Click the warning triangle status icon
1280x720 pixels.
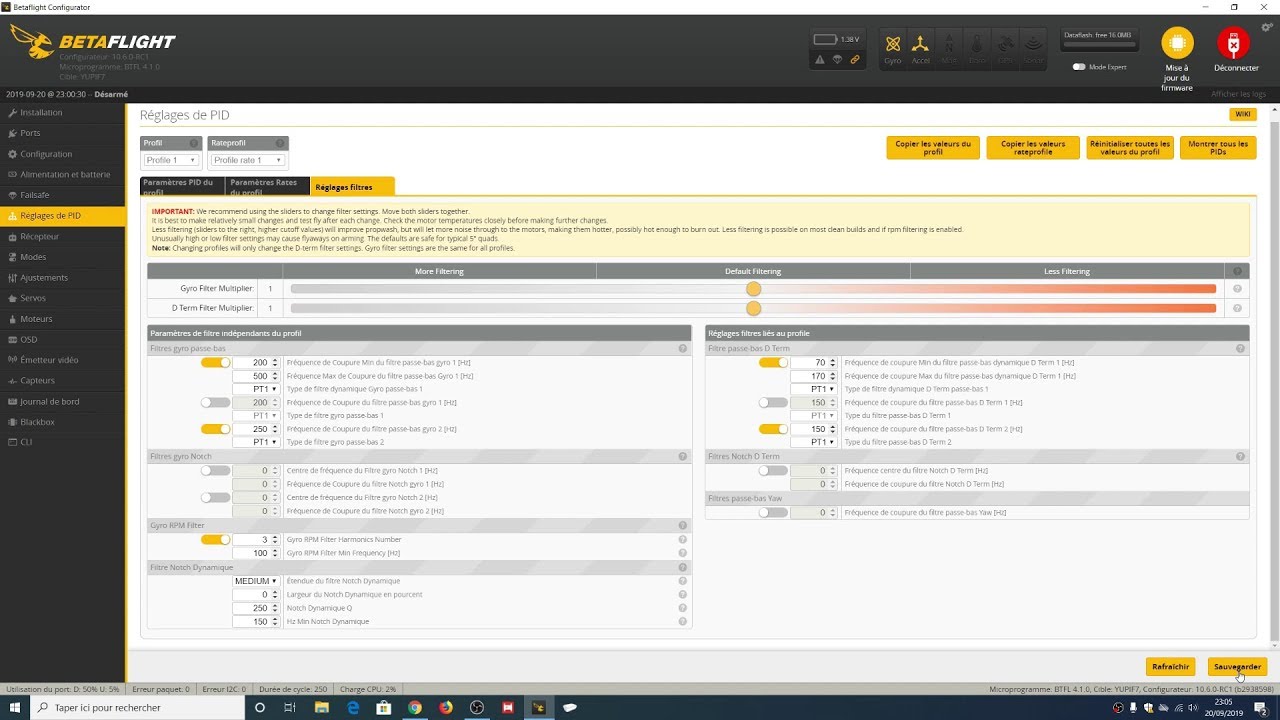tap(820, 60)
